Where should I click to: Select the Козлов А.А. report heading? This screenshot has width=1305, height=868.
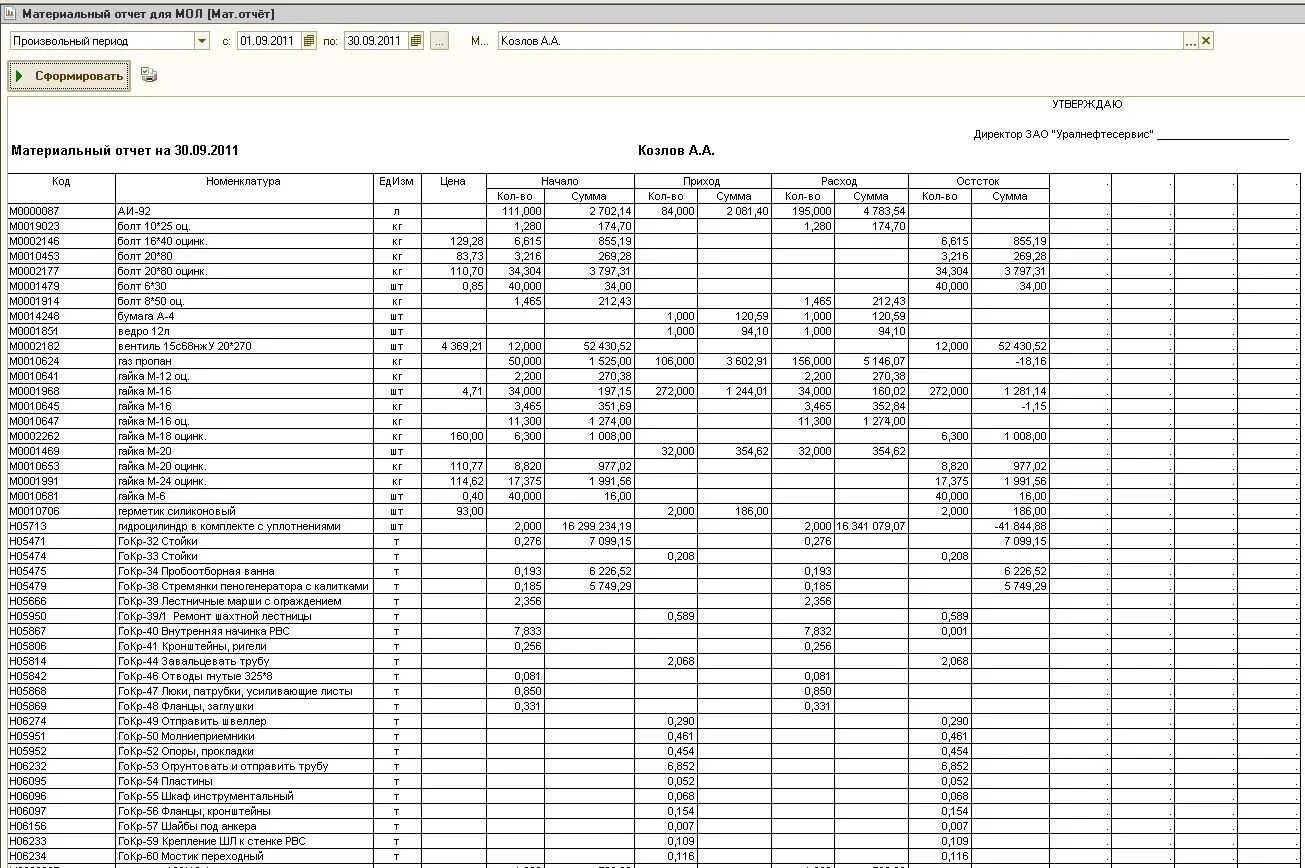[676, 151]
